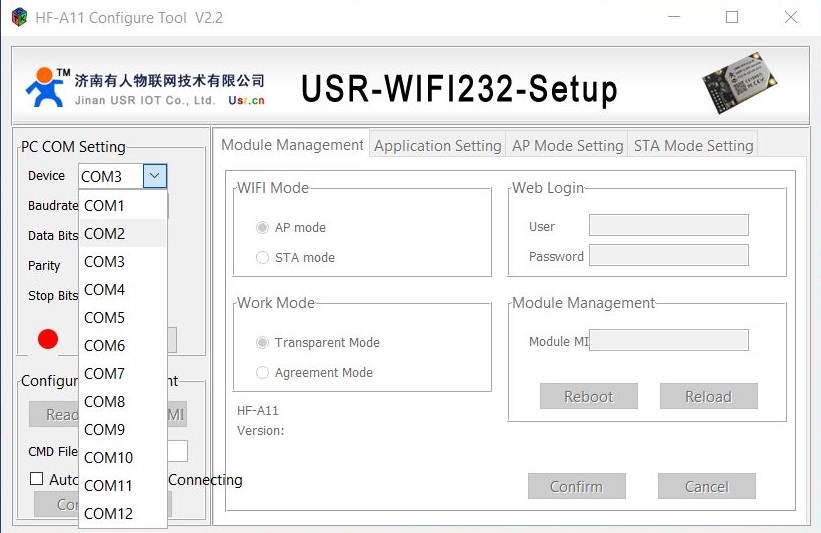This screenshot has height=533, width=821.
Task: Click the Cancel button
Action: (706, 486)
